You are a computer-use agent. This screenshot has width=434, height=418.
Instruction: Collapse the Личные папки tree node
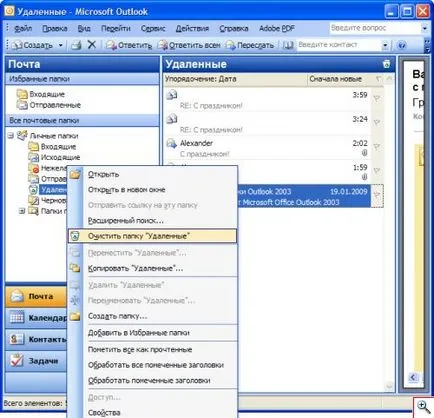point(11,136)
